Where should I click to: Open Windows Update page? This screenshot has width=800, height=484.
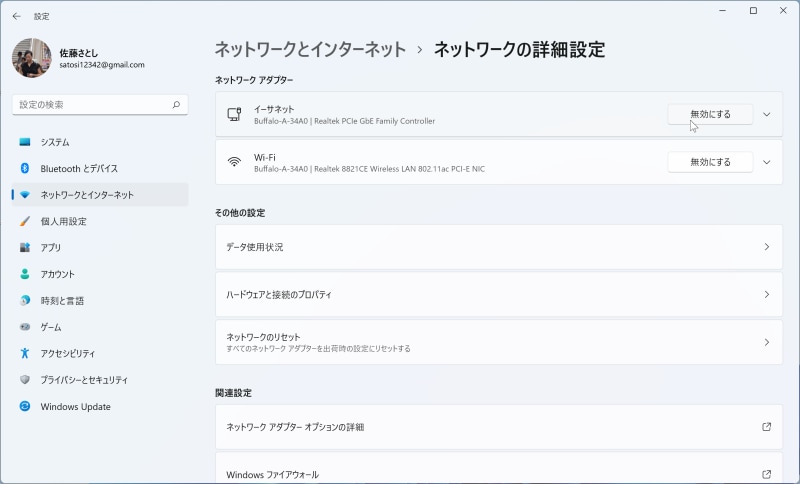[x=75, y=407]
